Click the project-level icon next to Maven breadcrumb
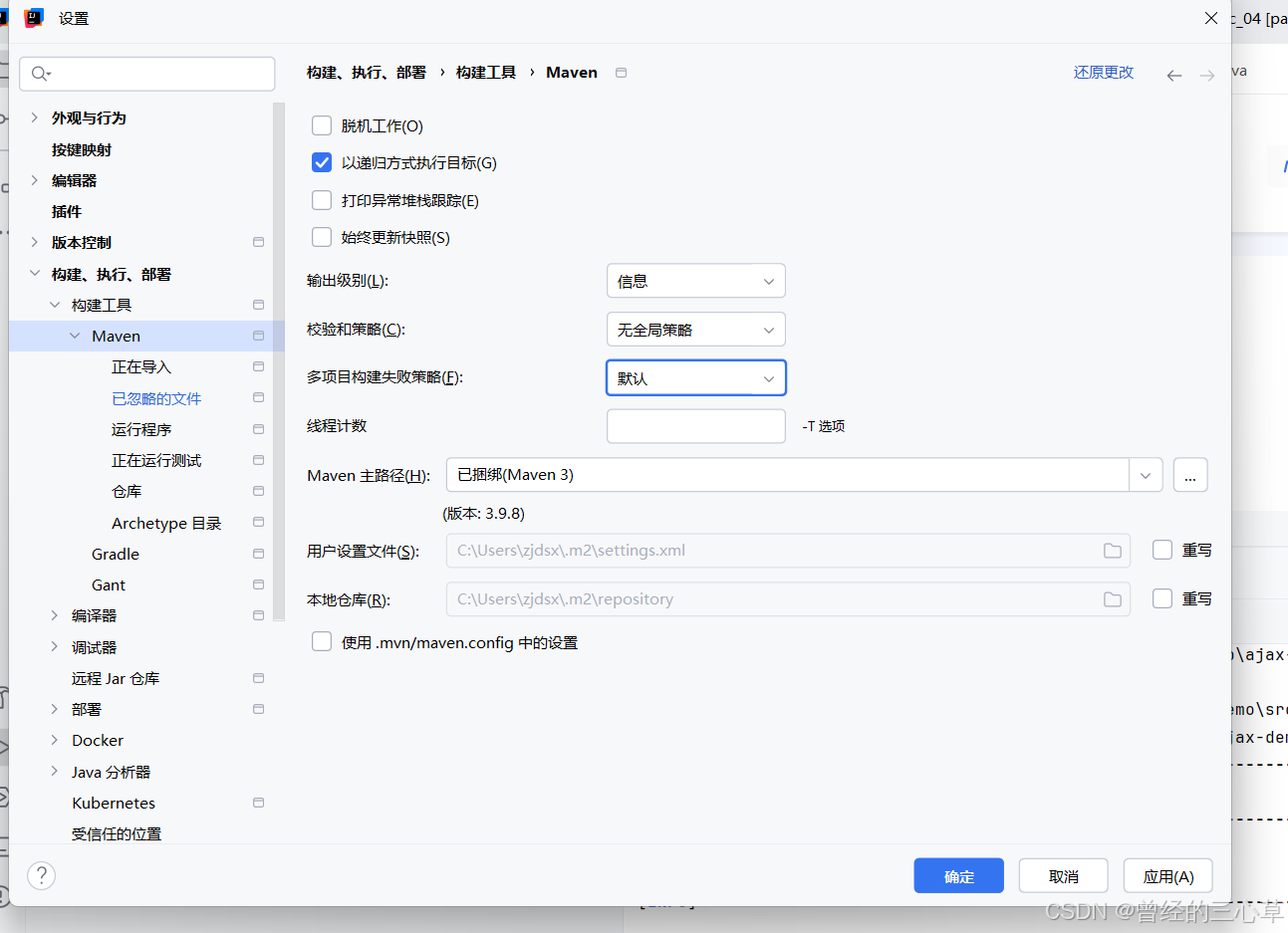The image size is (1288, 933). 622,73
